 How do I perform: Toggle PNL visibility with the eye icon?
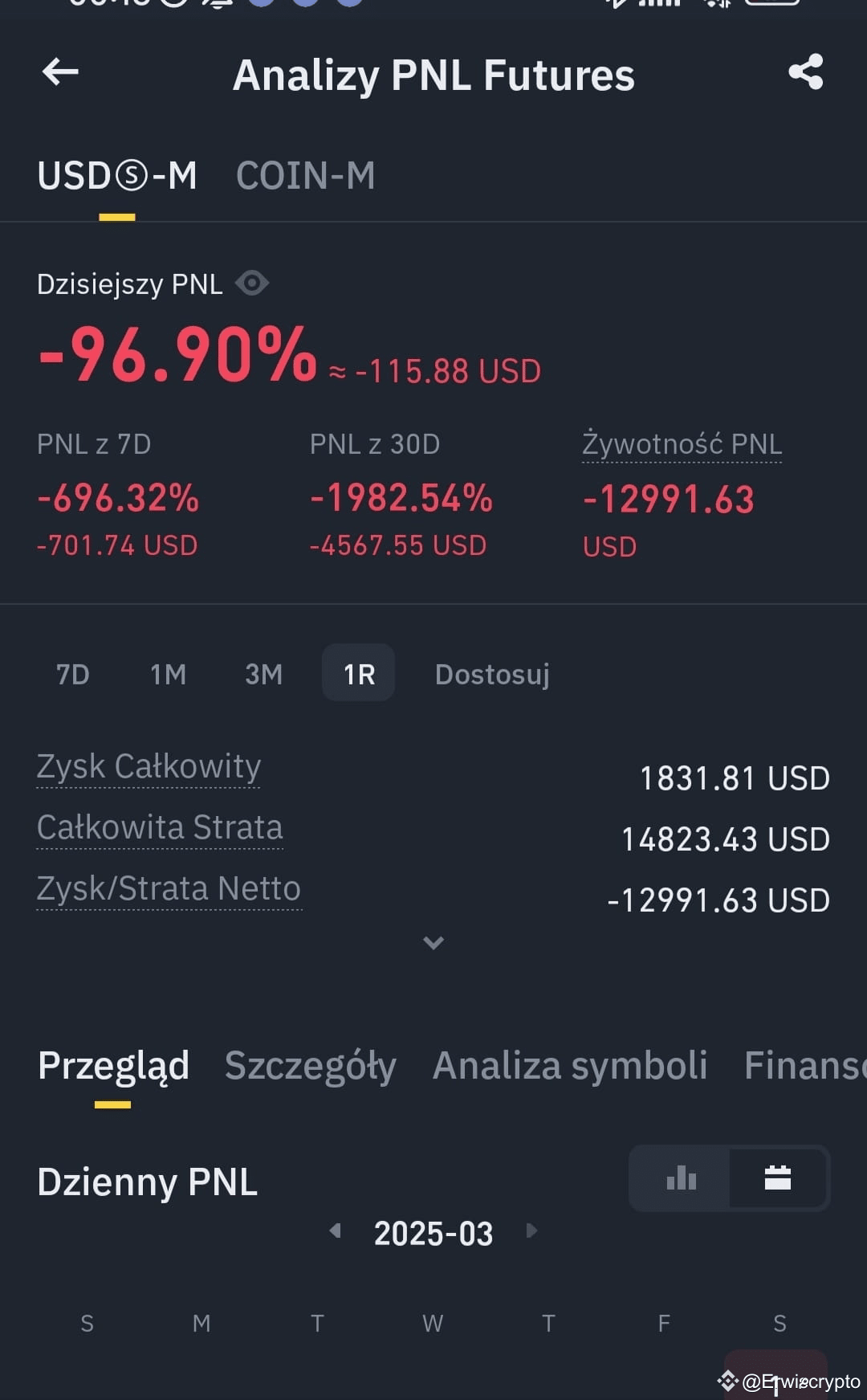[252, 284]
